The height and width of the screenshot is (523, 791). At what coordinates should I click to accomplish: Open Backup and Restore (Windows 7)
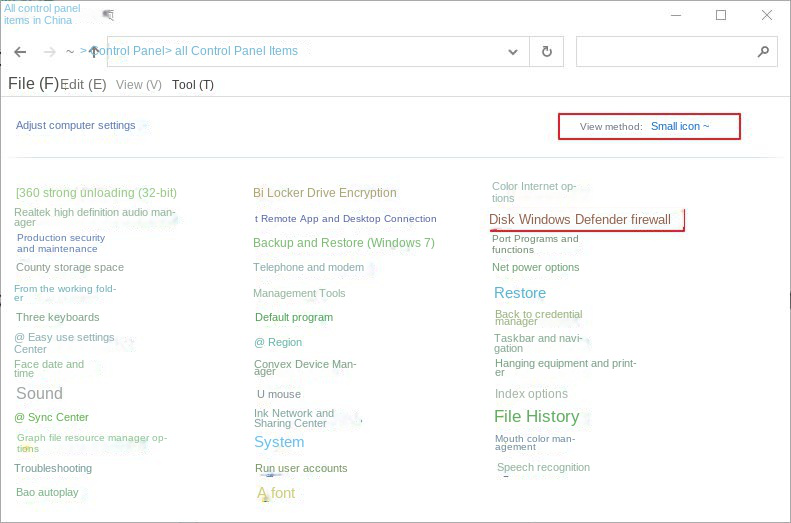pyautogui.click(x=343, y=243)
